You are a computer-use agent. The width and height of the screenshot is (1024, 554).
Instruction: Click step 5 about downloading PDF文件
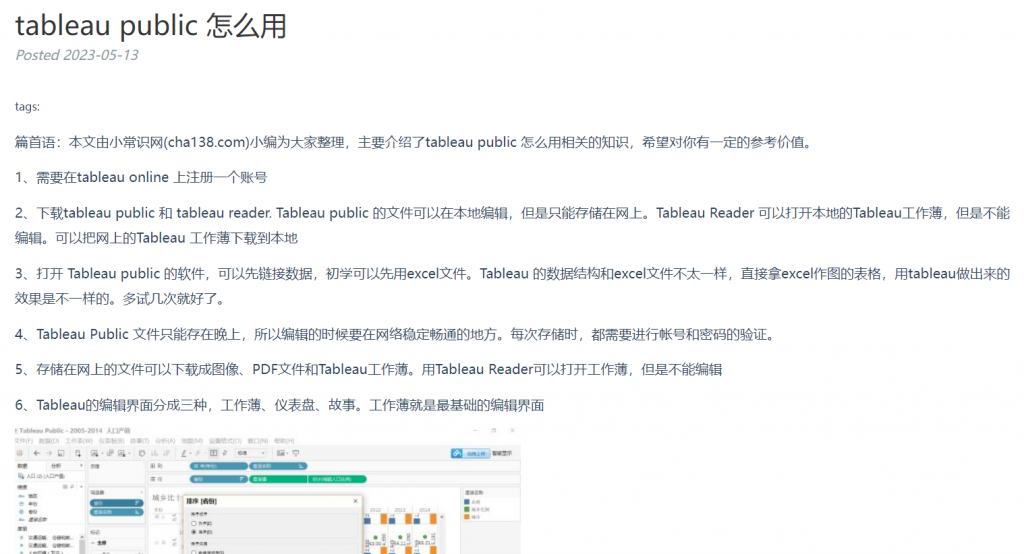click(368, 370)
